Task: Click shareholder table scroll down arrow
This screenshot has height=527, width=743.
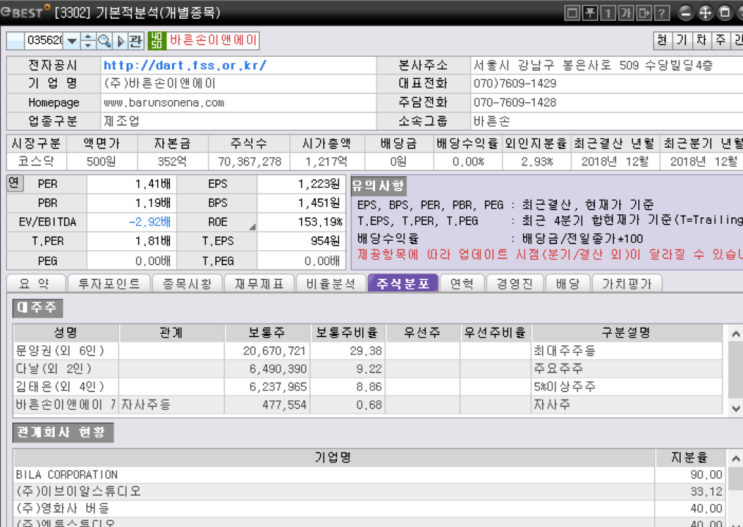Action: click(x=735, y=408)
